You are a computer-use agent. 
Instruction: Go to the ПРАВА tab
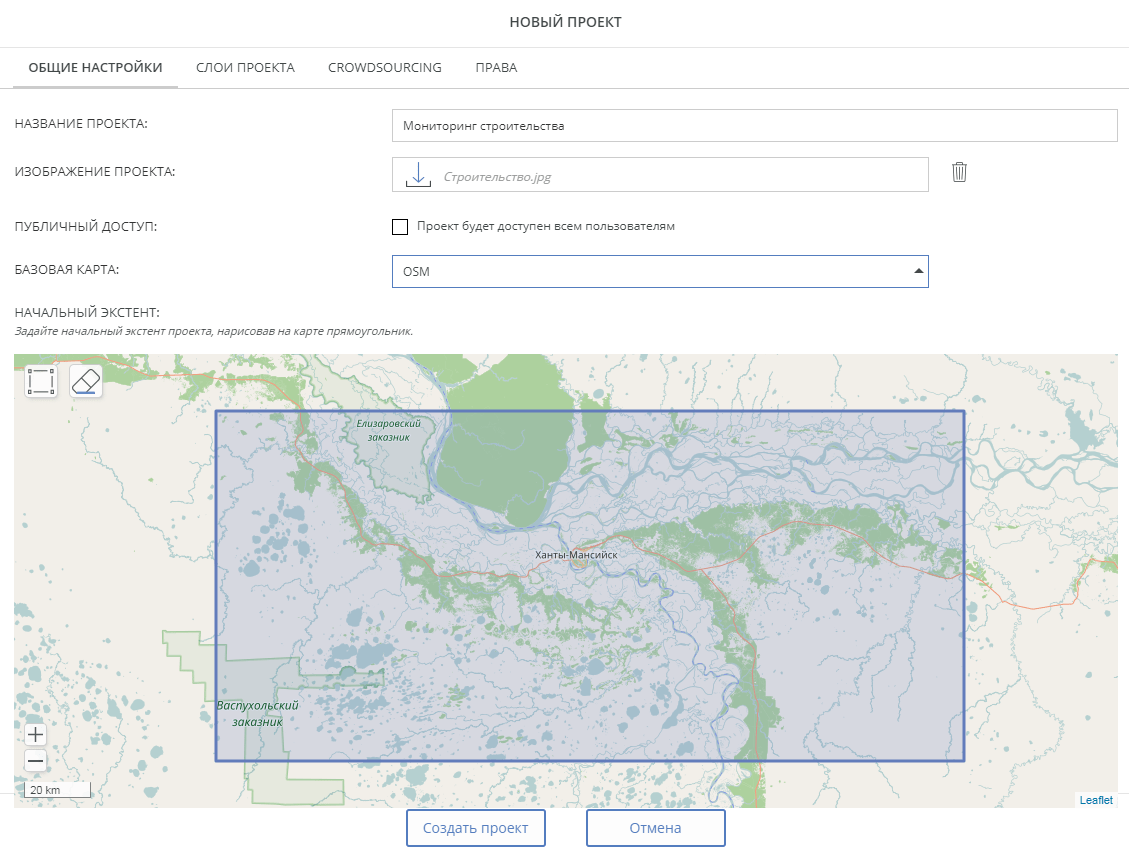[496, 68]
